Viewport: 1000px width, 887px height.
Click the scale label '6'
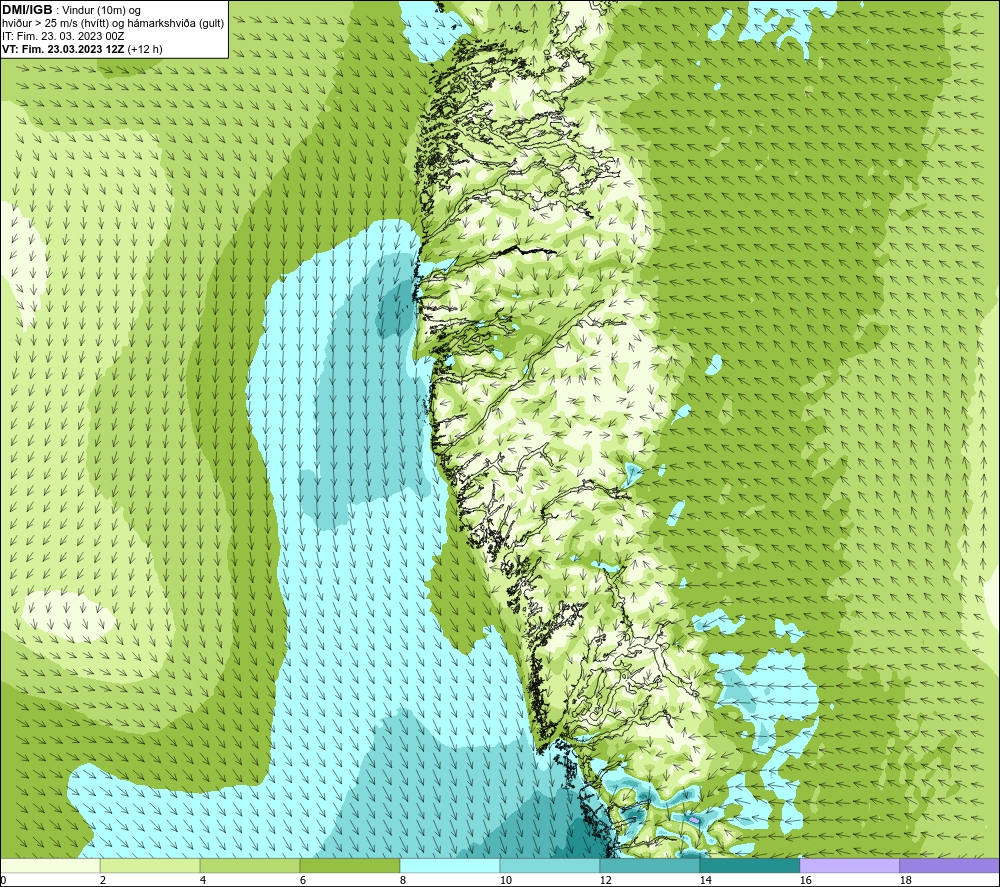302,881
